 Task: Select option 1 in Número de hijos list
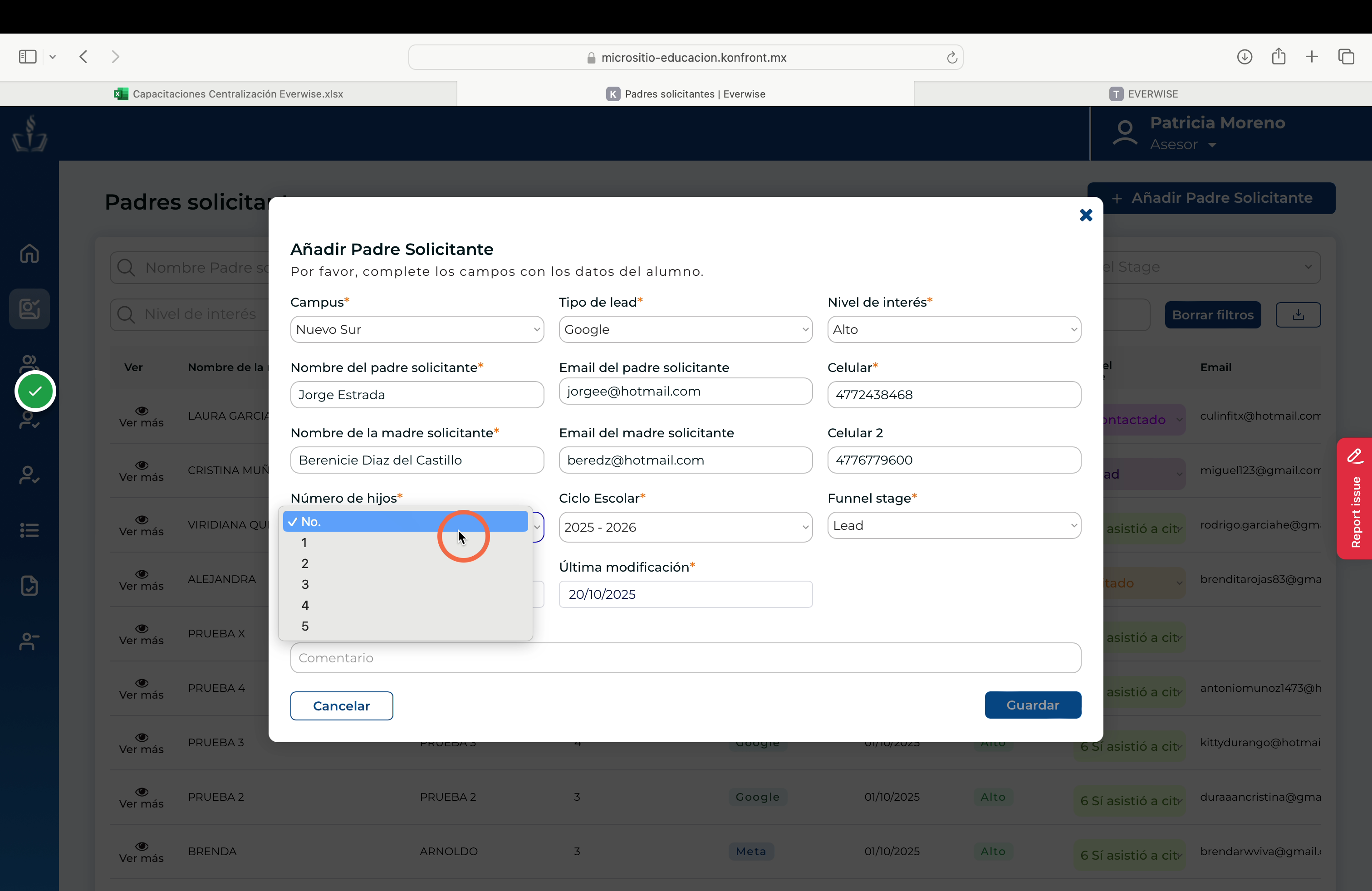(405, 542)
